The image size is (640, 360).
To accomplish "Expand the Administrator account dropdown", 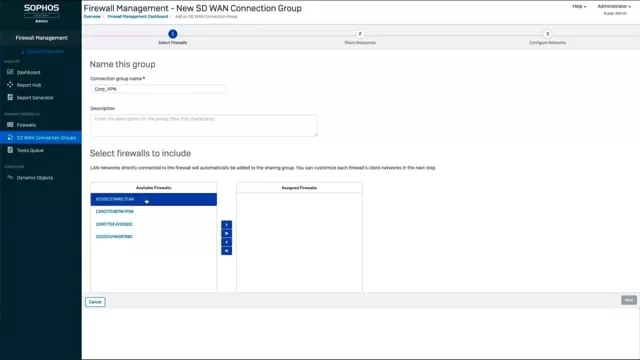I will click(613, 7).
